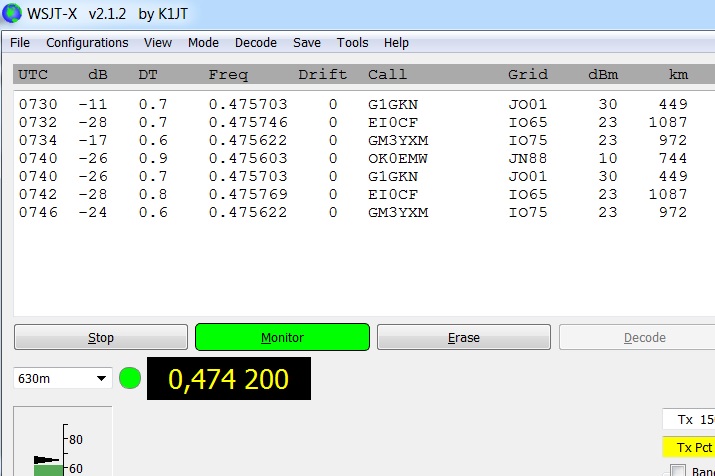Open the Help menu
Viewport: 715px width, 476px height.
point(396,43)
